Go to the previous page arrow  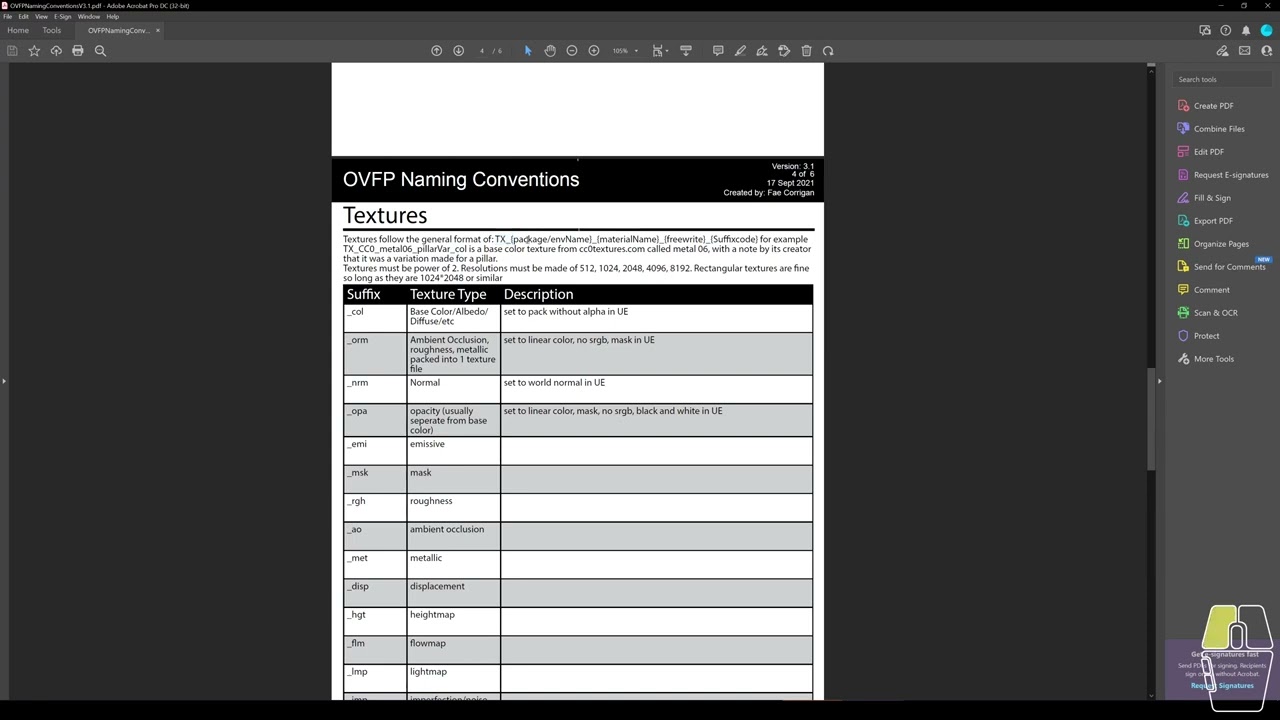(436, 51)
